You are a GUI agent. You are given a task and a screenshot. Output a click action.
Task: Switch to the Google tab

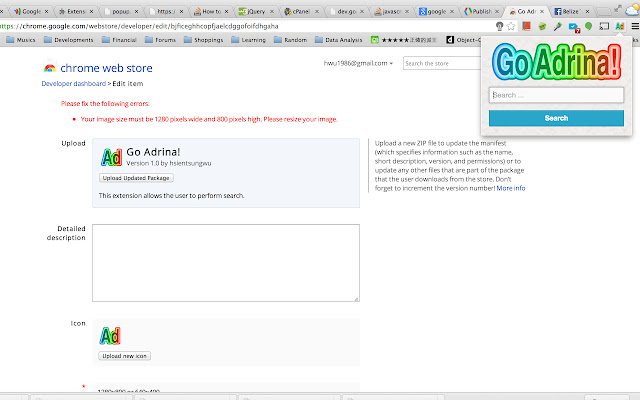coord(31,11)
